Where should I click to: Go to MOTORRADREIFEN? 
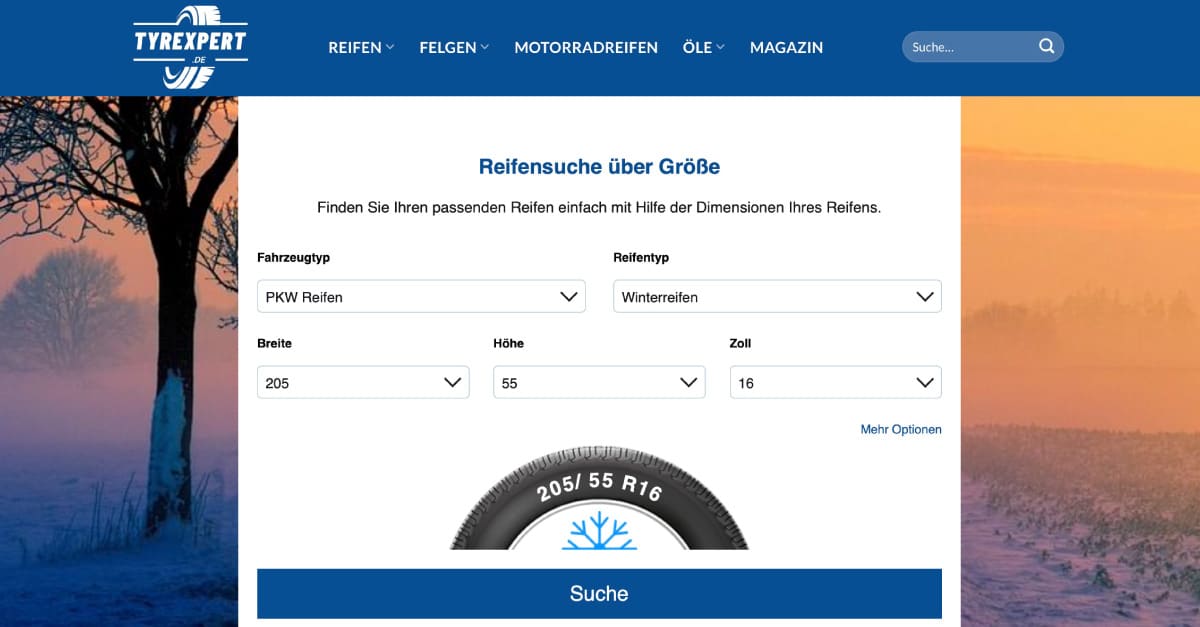586,47
